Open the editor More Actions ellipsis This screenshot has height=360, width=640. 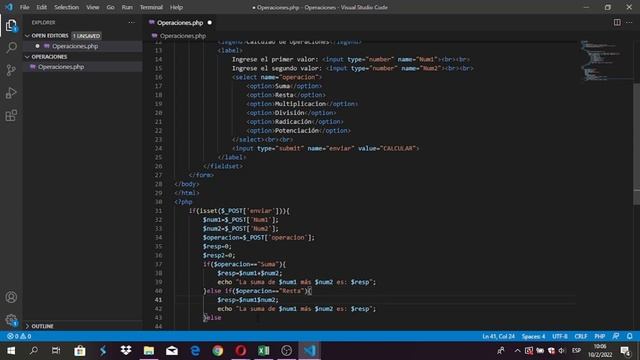tap(629, 22)
